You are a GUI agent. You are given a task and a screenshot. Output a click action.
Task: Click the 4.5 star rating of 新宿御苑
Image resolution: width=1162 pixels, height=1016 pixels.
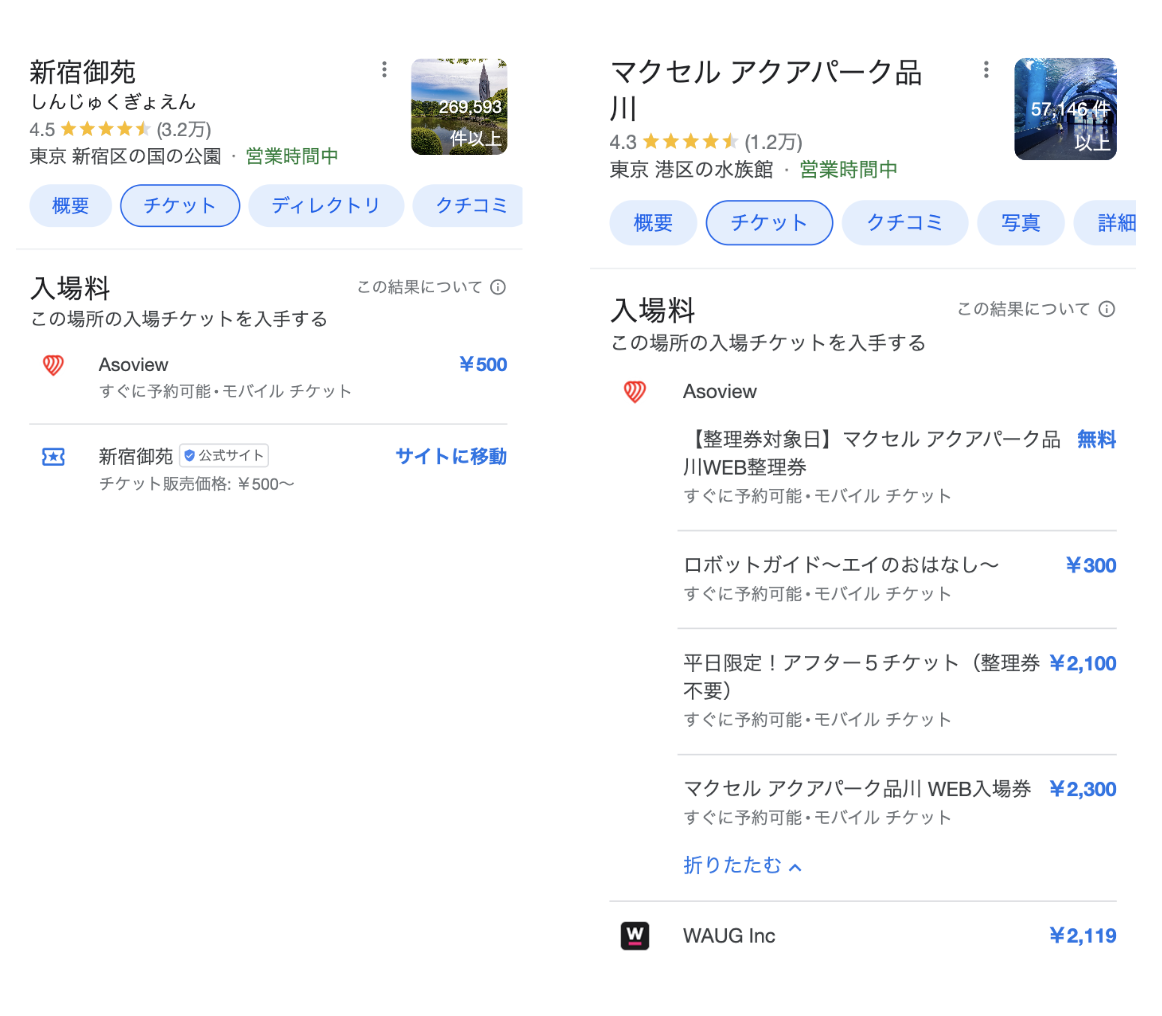pos(90,130)
